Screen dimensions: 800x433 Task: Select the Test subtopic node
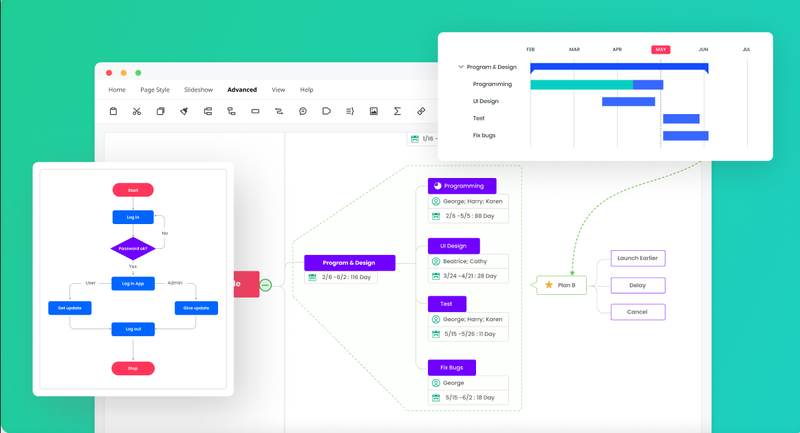point(447,304)
